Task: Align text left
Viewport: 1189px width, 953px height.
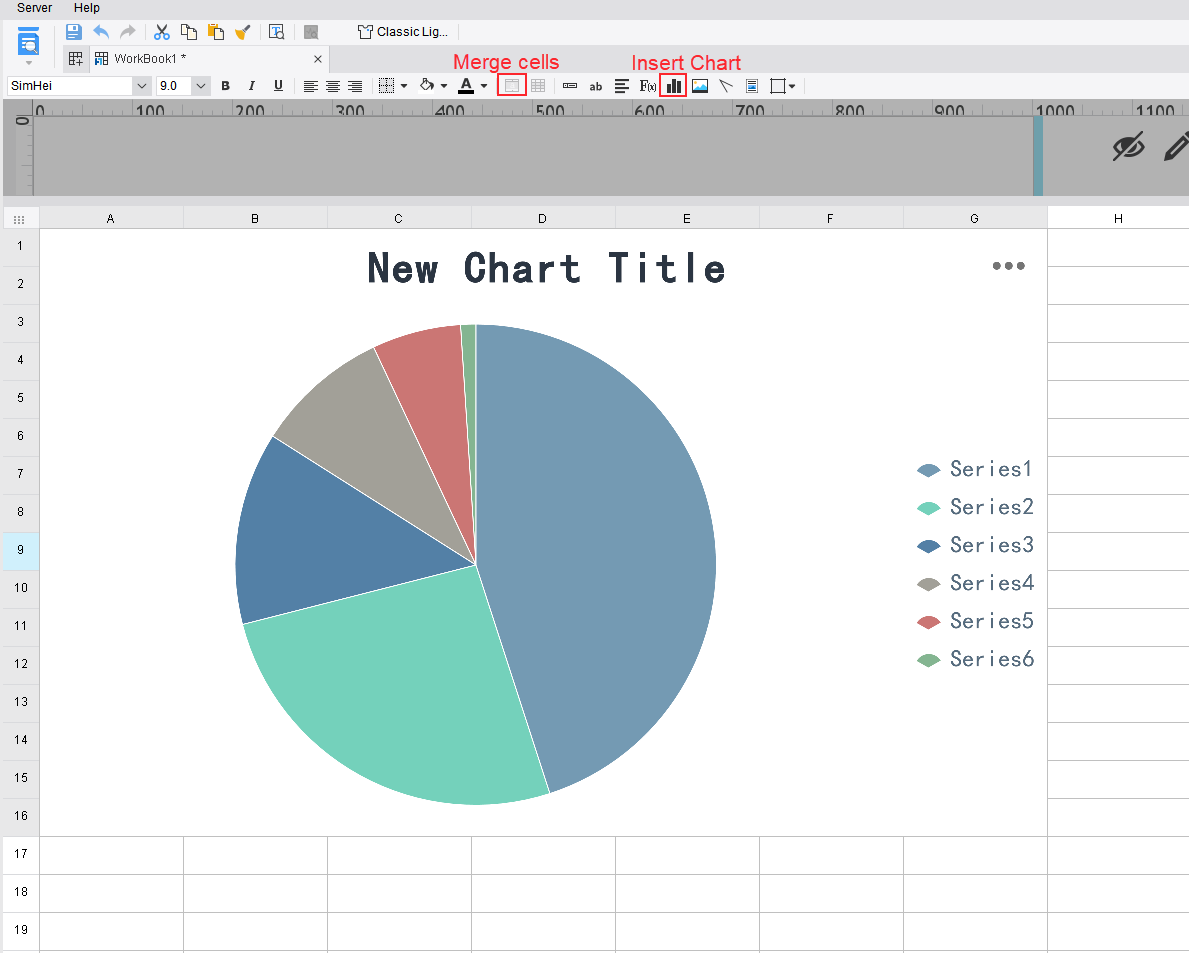Action: click(310, 86)
